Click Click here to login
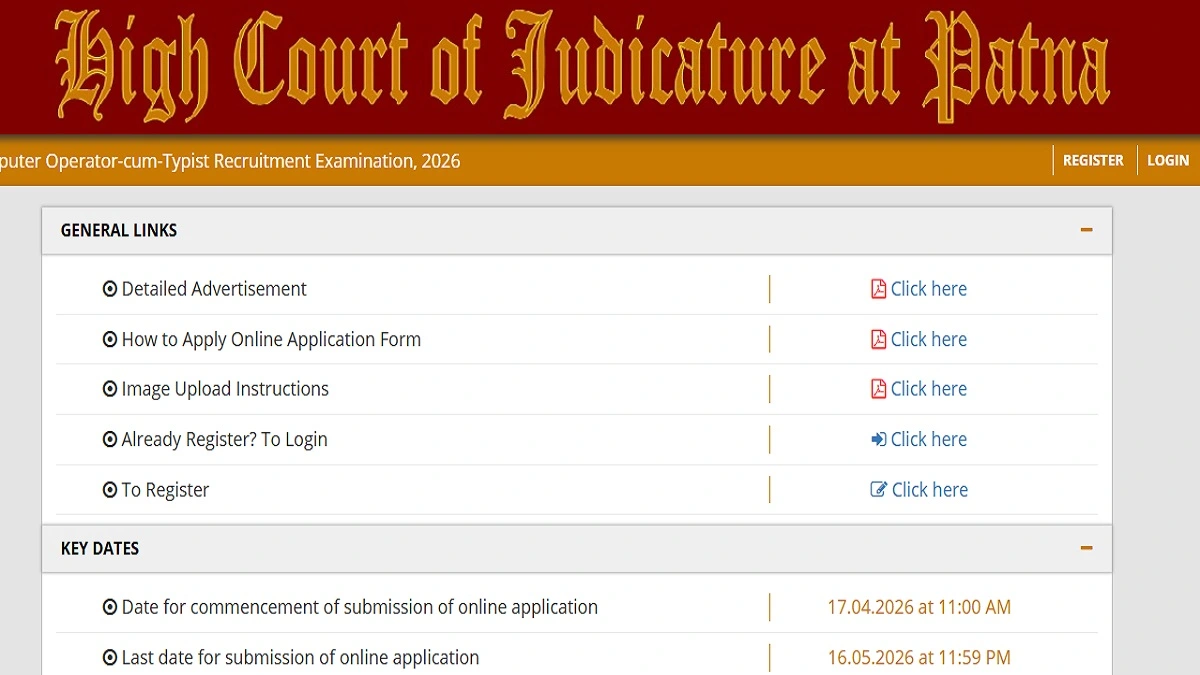The height and width of the screenshot is (675, 1200). pyautogui.click(x=929, y=439)
